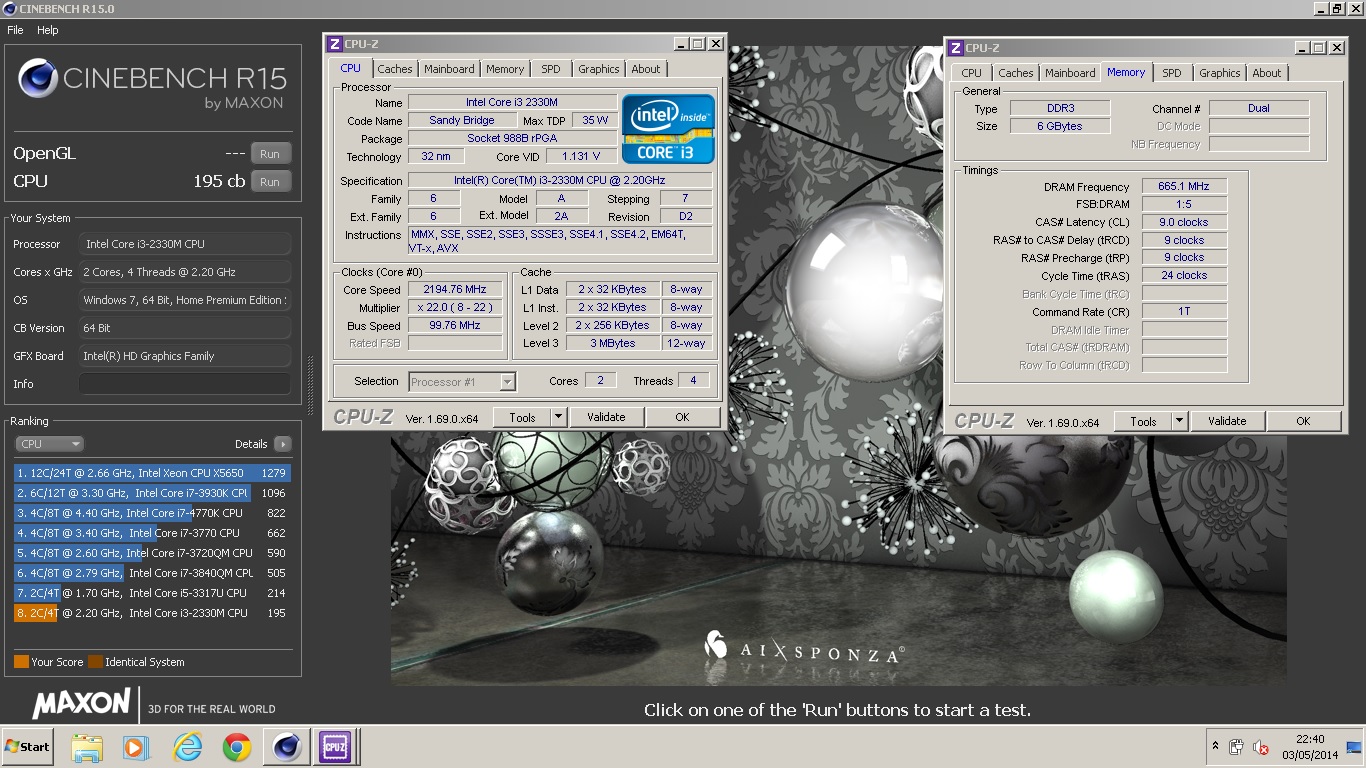Click OK in right CPU-Z window
Screen dimensions: 1366x768
1303,421
